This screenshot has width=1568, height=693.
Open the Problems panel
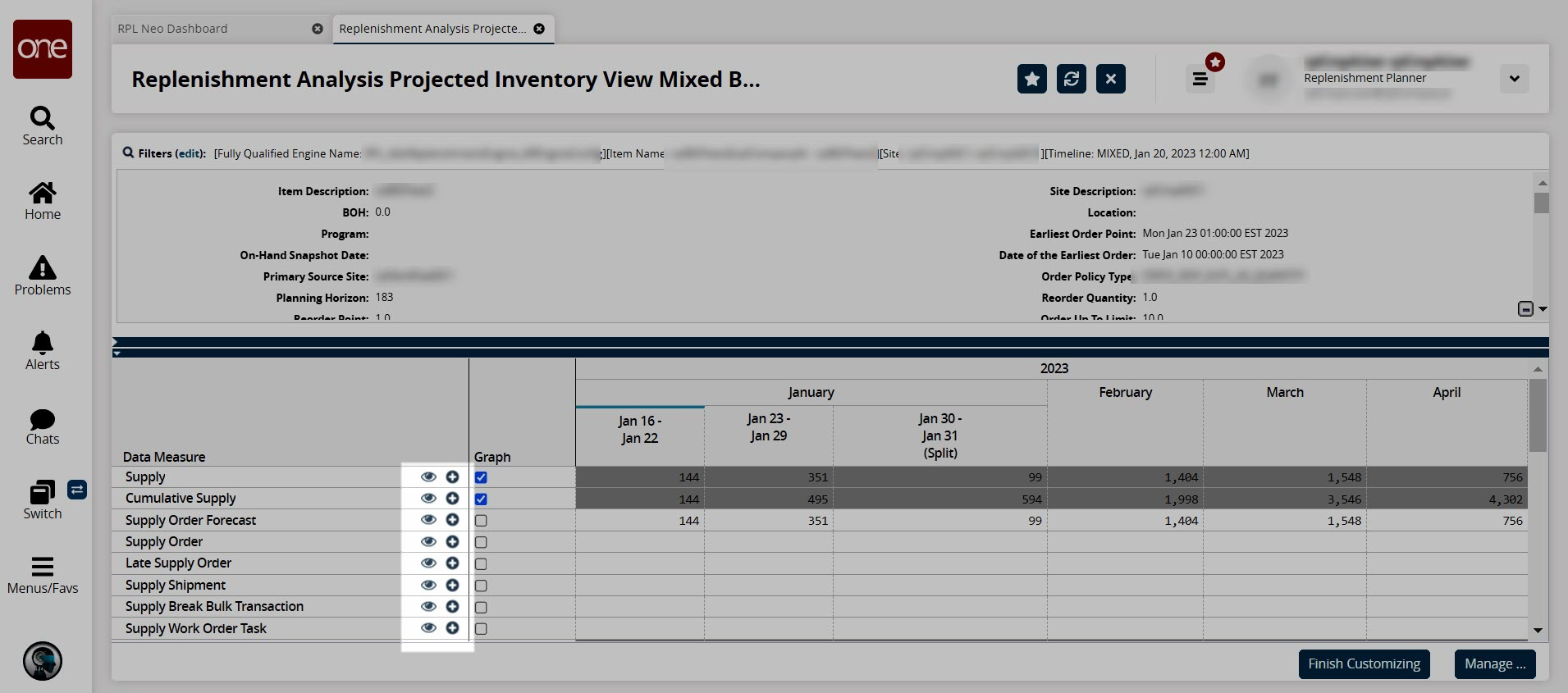(x=43, y=276)
